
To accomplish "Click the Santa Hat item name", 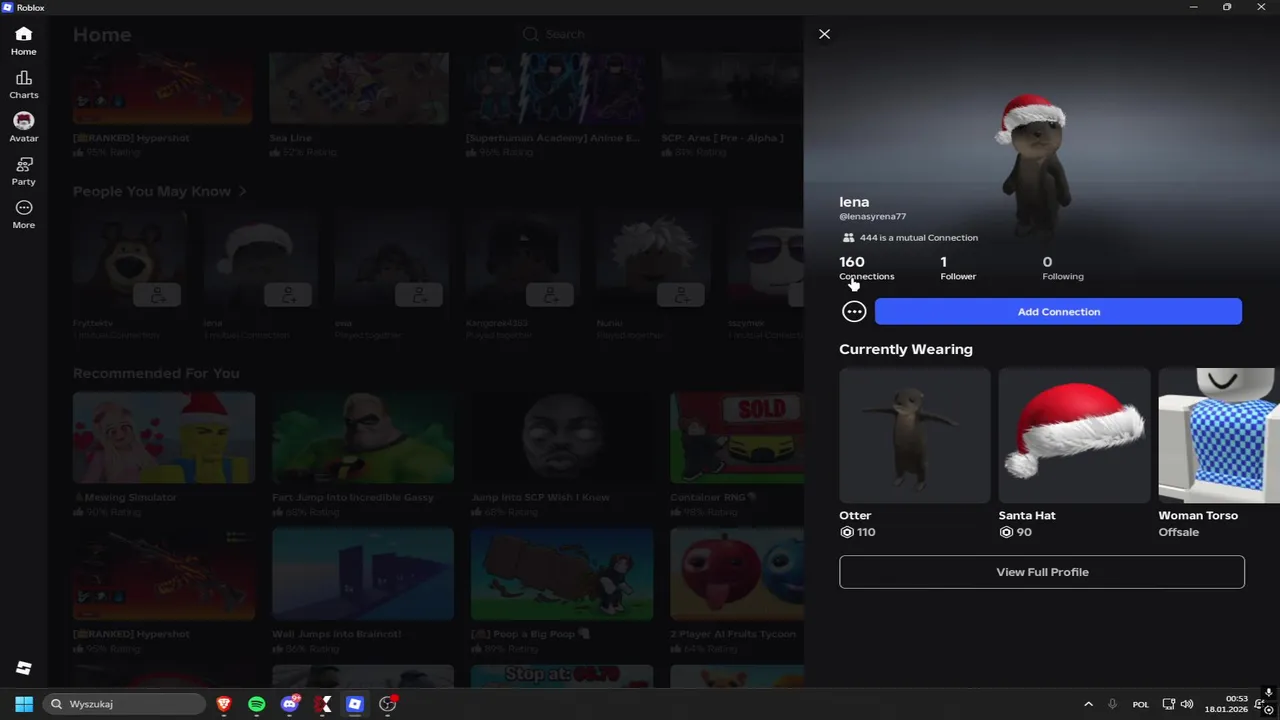I will click(1027, 515).
